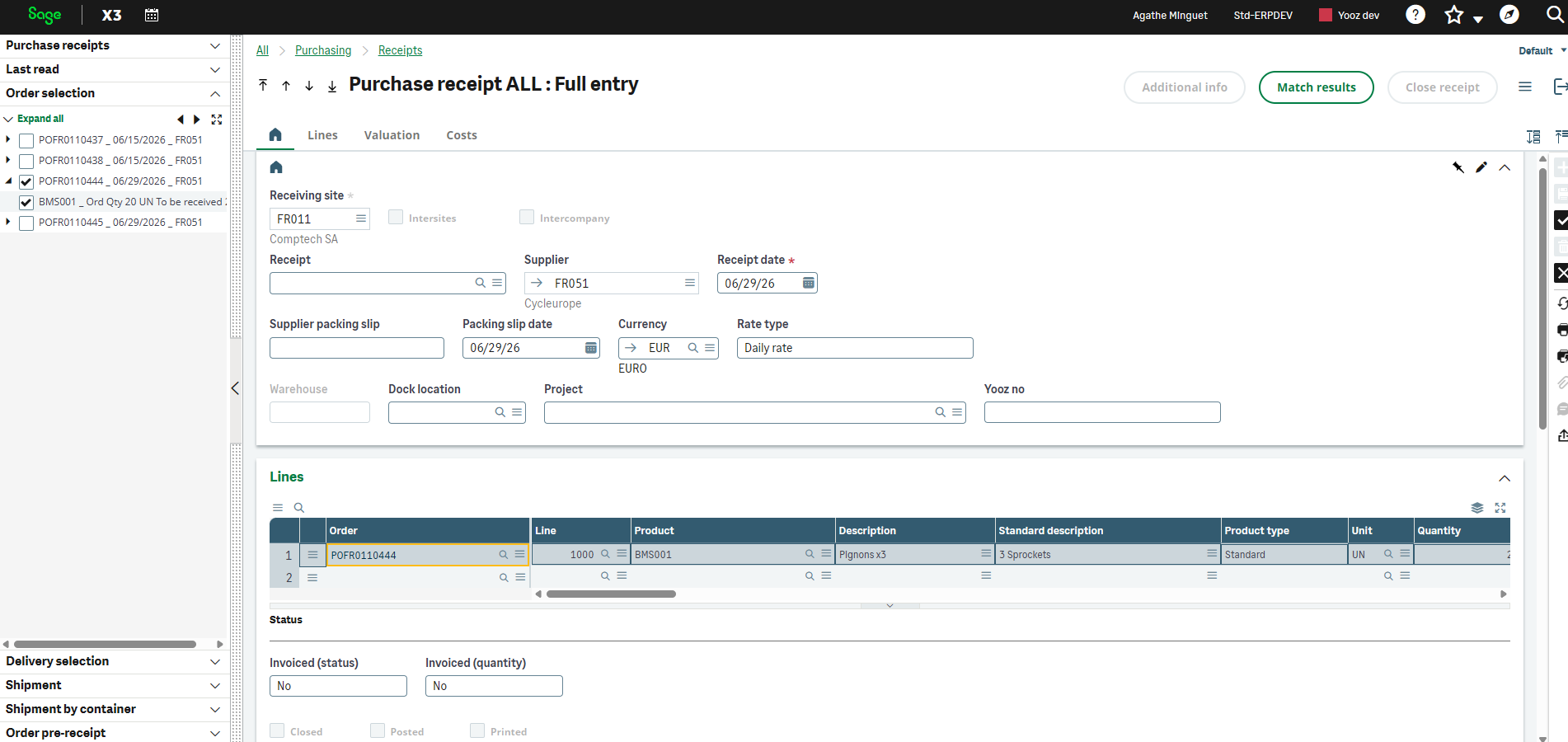
Task: Open the hamburger menu beside Close receipt
Action: click(x=1525, y=87)
